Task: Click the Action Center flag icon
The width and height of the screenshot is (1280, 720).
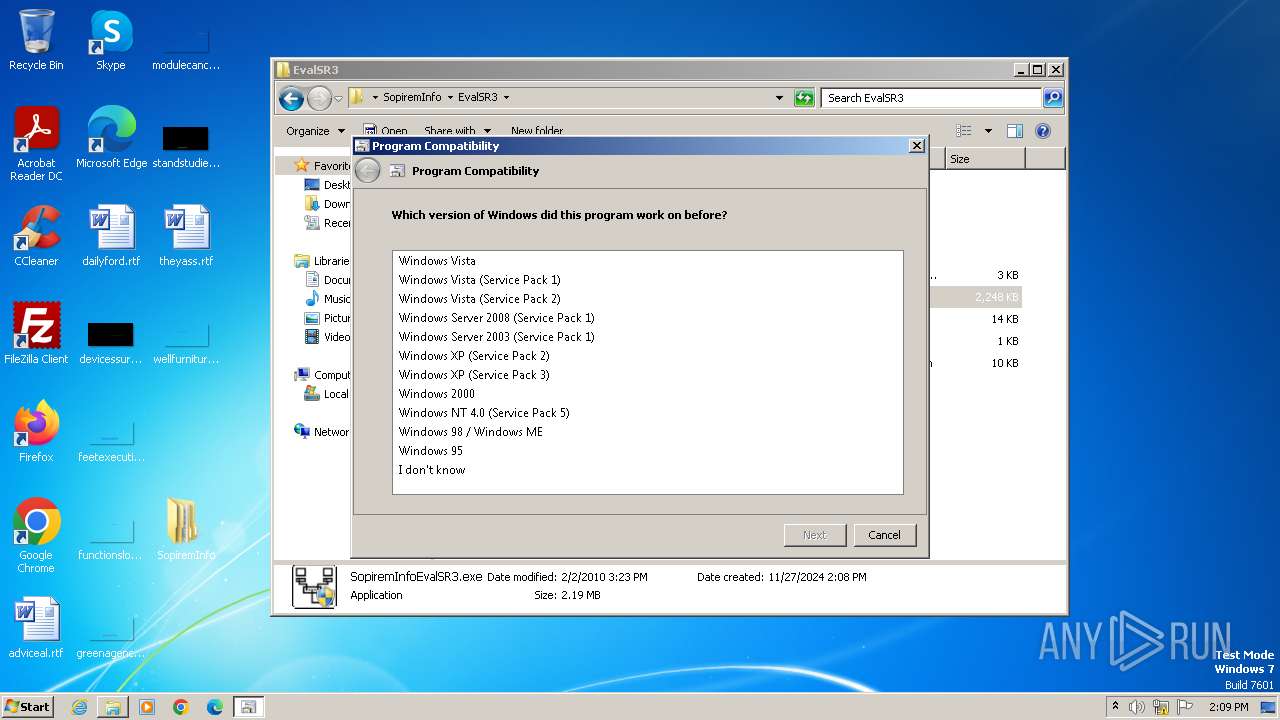Action: (x=1184, y=707)
